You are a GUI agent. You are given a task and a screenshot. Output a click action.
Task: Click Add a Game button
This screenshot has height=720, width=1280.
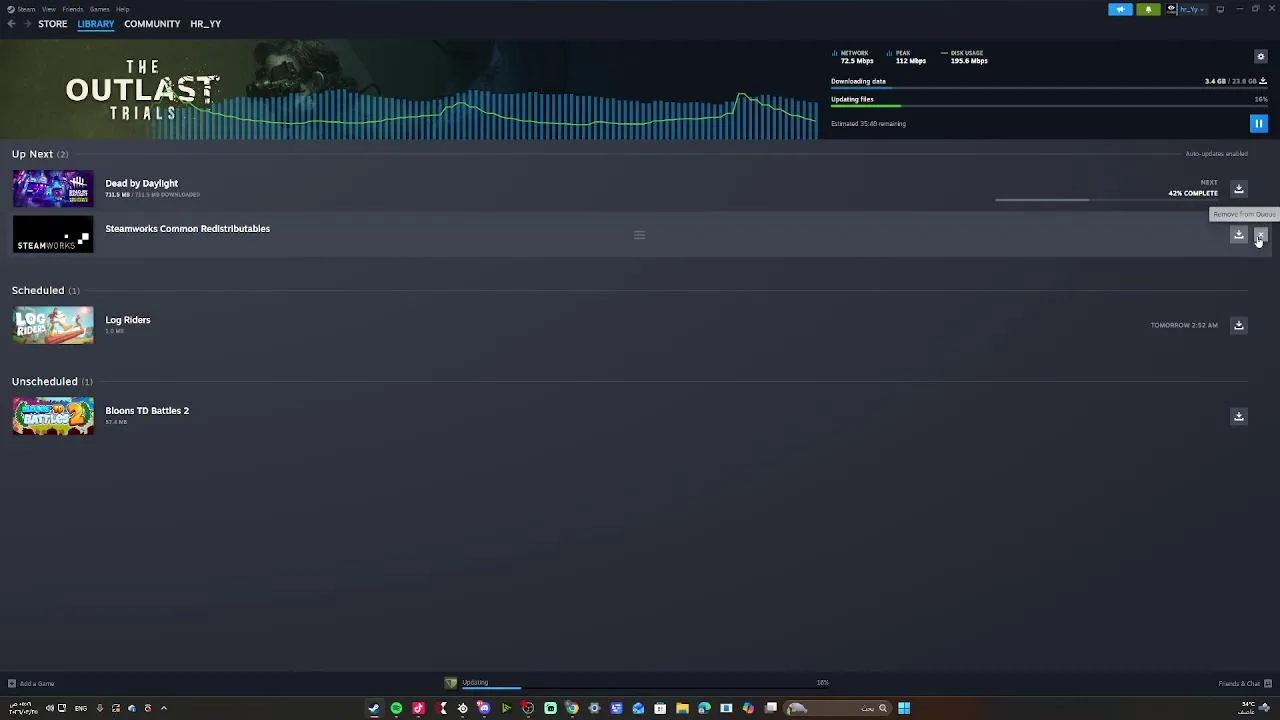pos(30,684)
